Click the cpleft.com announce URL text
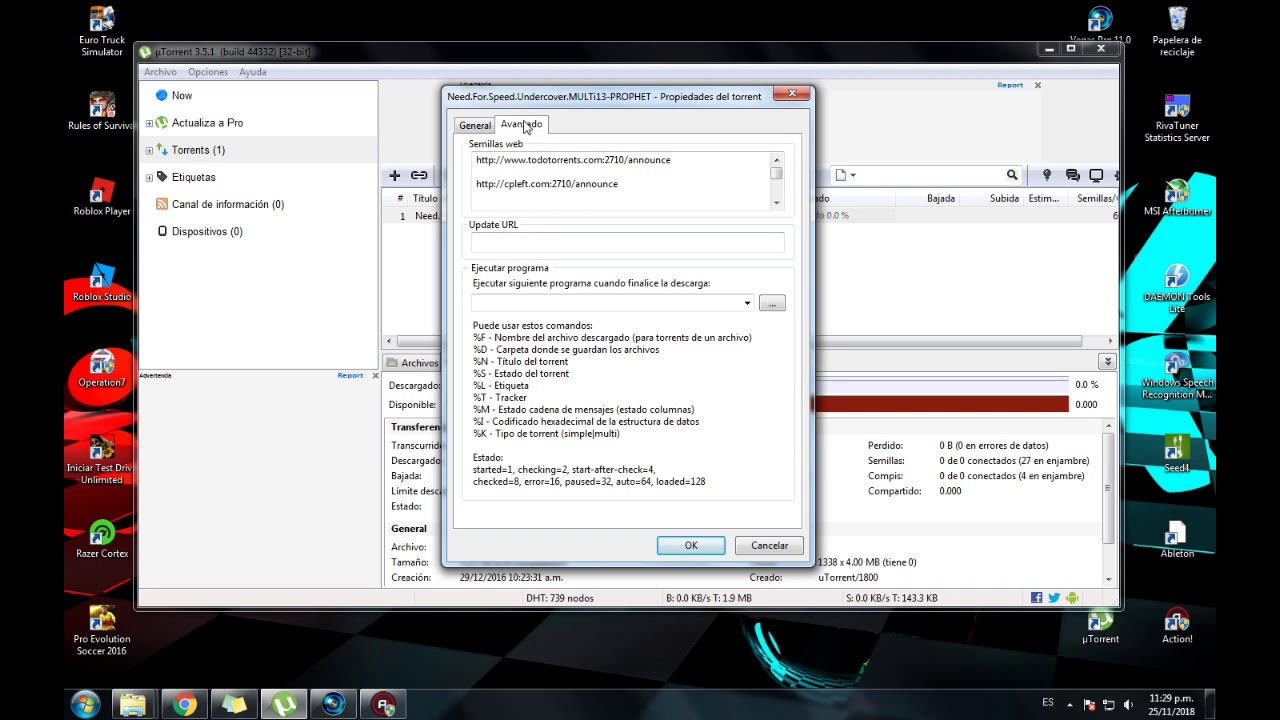Screen dimensions: 1280x720 click(547, 184)
